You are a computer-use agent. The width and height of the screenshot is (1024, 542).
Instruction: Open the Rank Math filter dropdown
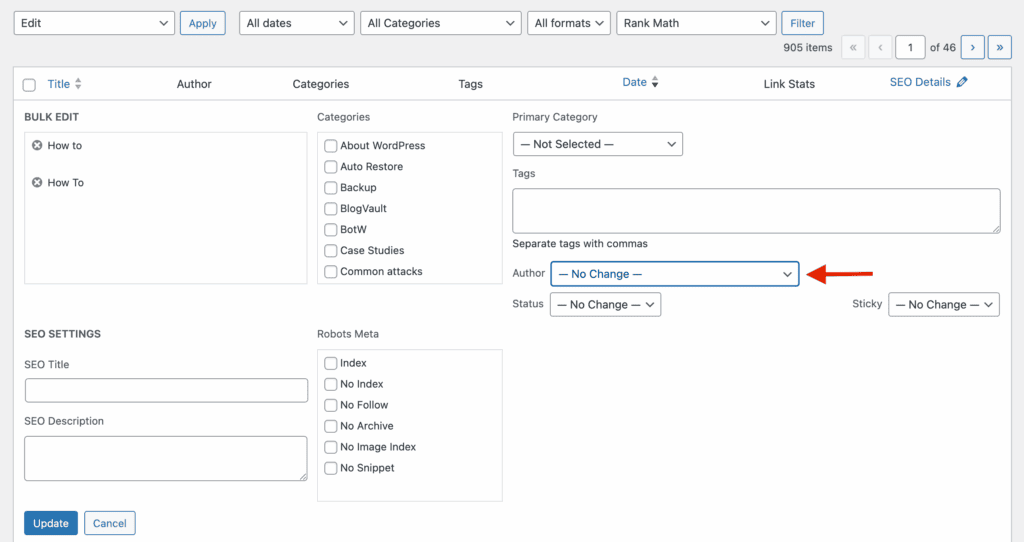[x=696, y=23]
